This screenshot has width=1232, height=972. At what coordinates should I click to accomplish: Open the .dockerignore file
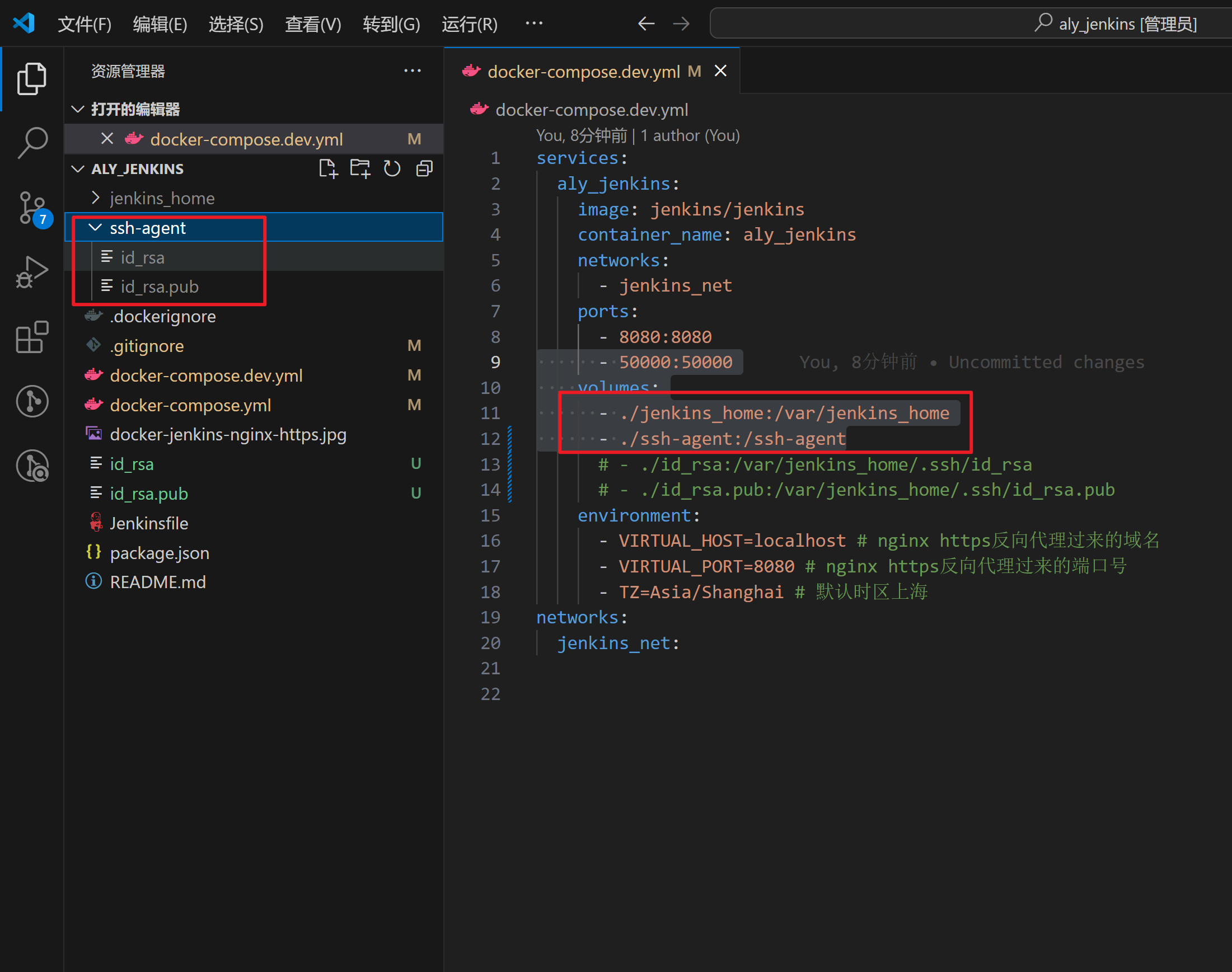click(254, 316)
